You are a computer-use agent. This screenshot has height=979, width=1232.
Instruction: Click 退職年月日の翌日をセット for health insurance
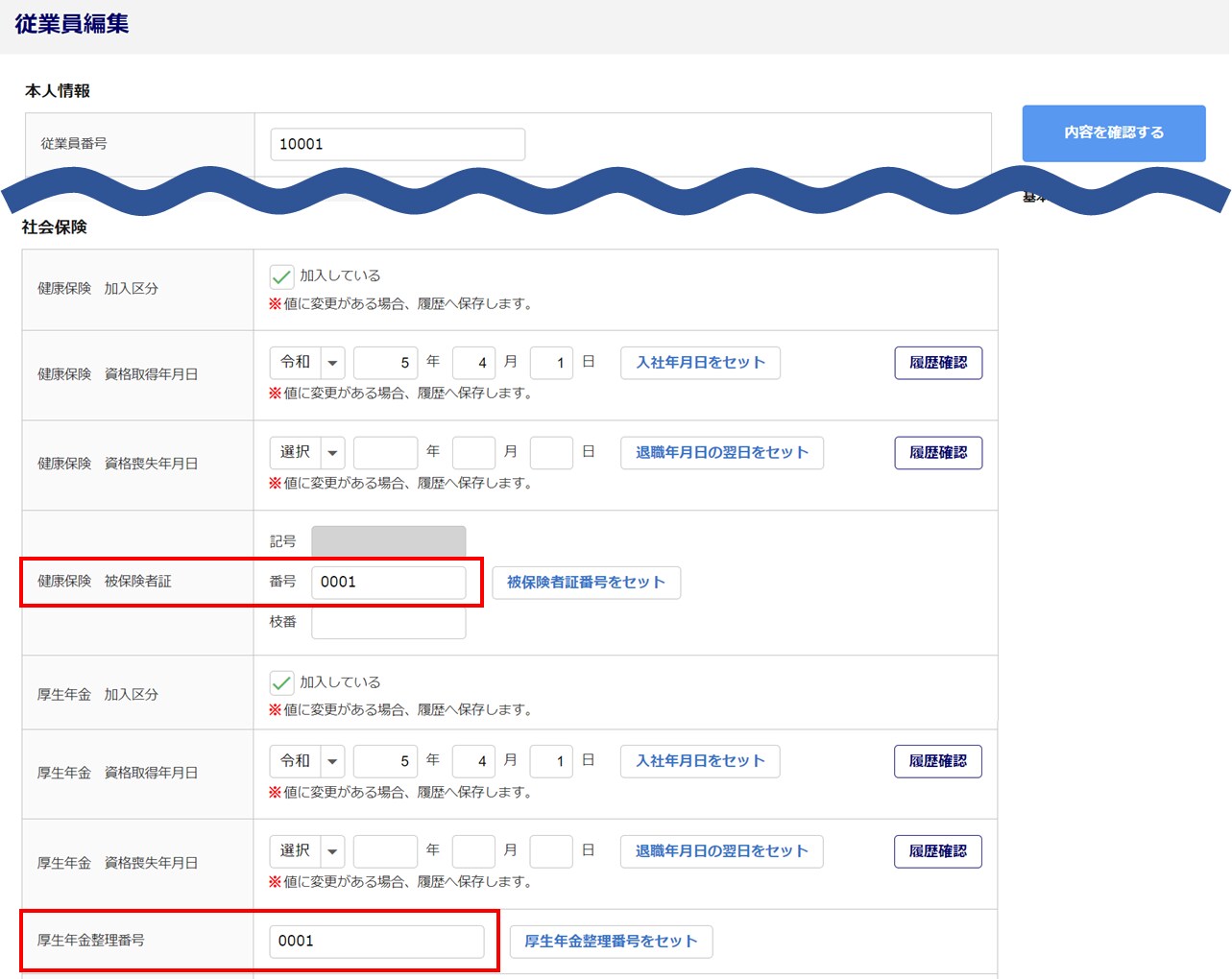(x=721, y=453)
